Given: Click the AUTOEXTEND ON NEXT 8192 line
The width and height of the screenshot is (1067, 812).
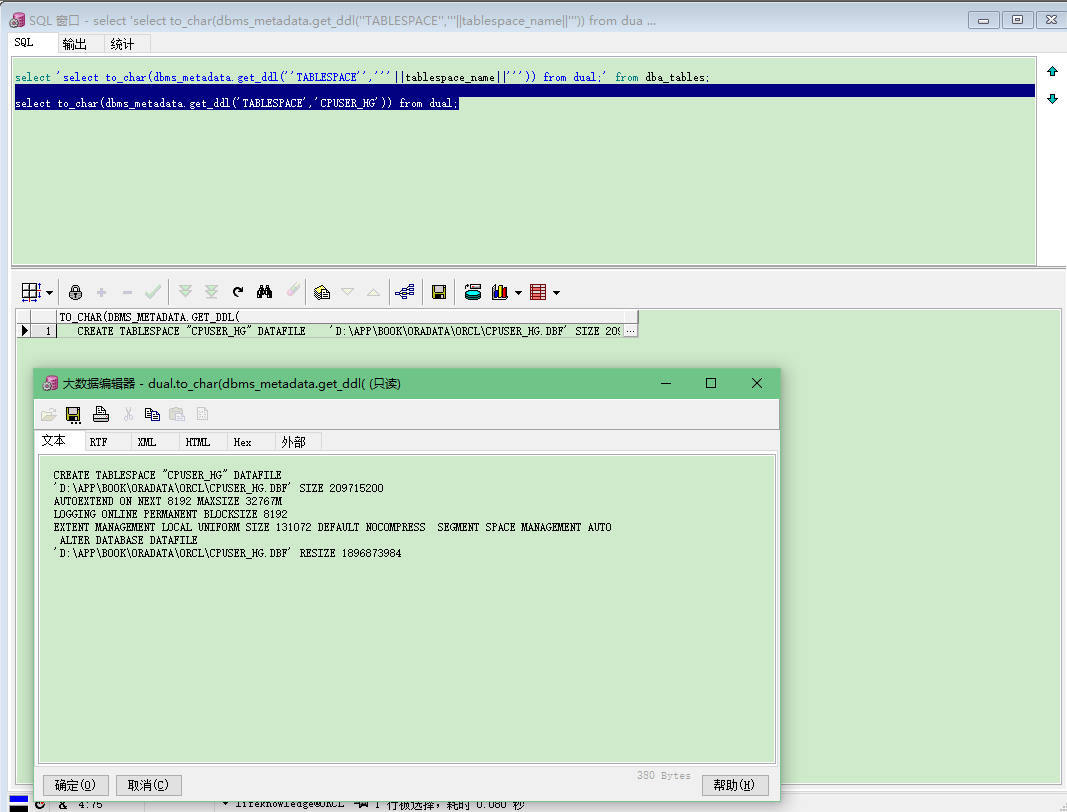Looking at the screenshot, I should [167, 501].
